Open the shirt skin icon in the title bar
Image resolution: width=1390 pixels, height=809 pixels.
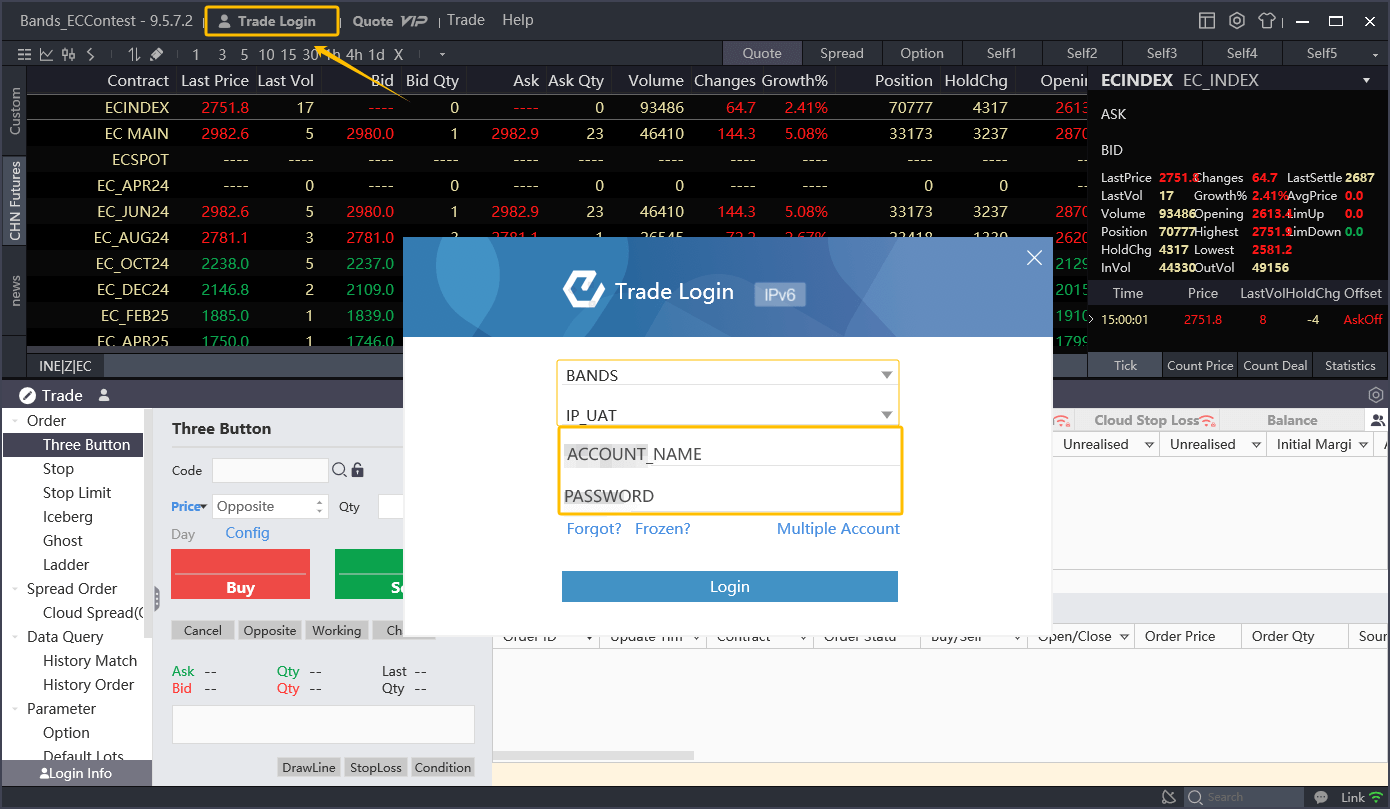pos(1267,20)
